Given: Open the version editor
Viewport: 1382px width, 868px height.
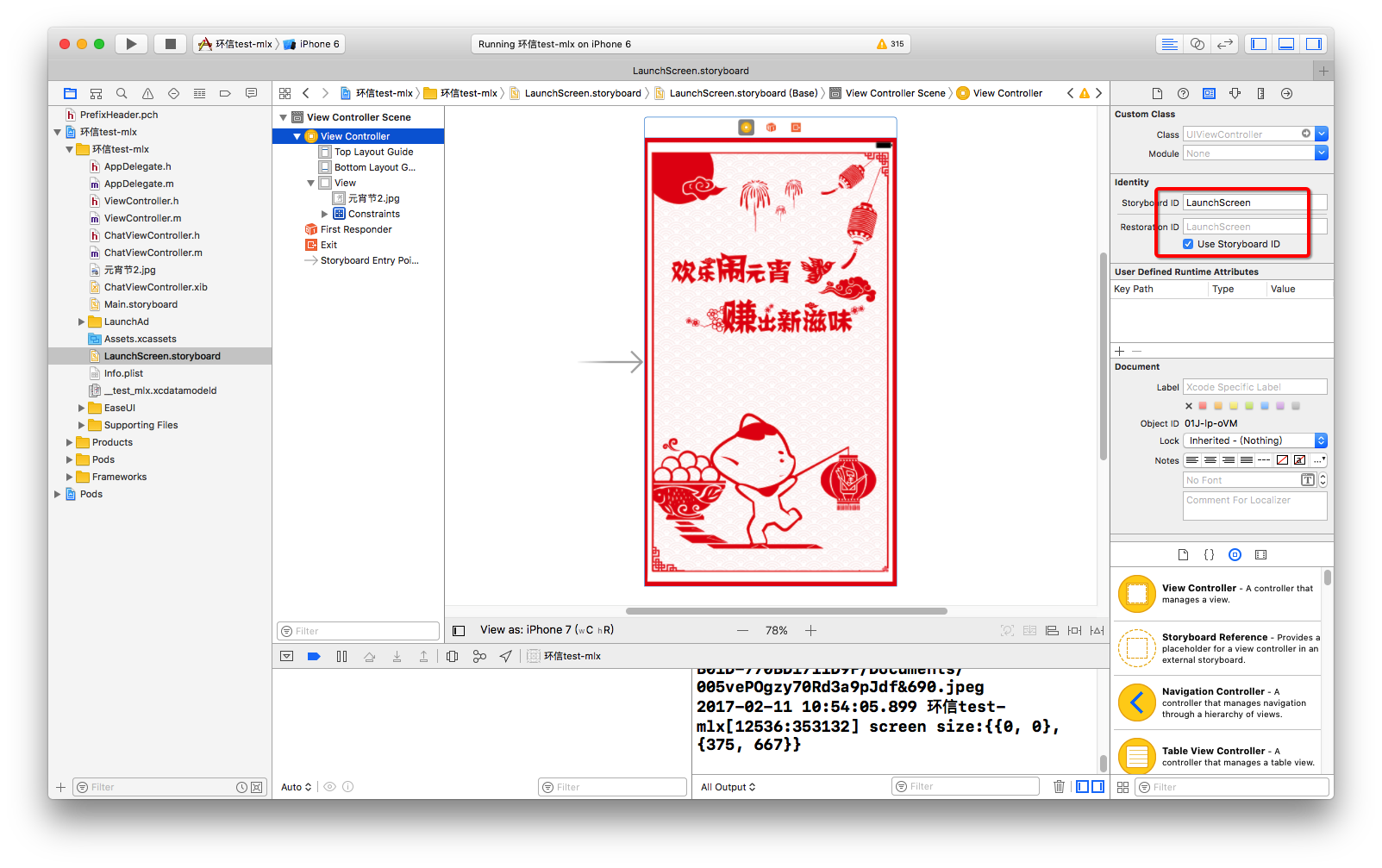Looking at the screenshot, I should [1225, 44].
